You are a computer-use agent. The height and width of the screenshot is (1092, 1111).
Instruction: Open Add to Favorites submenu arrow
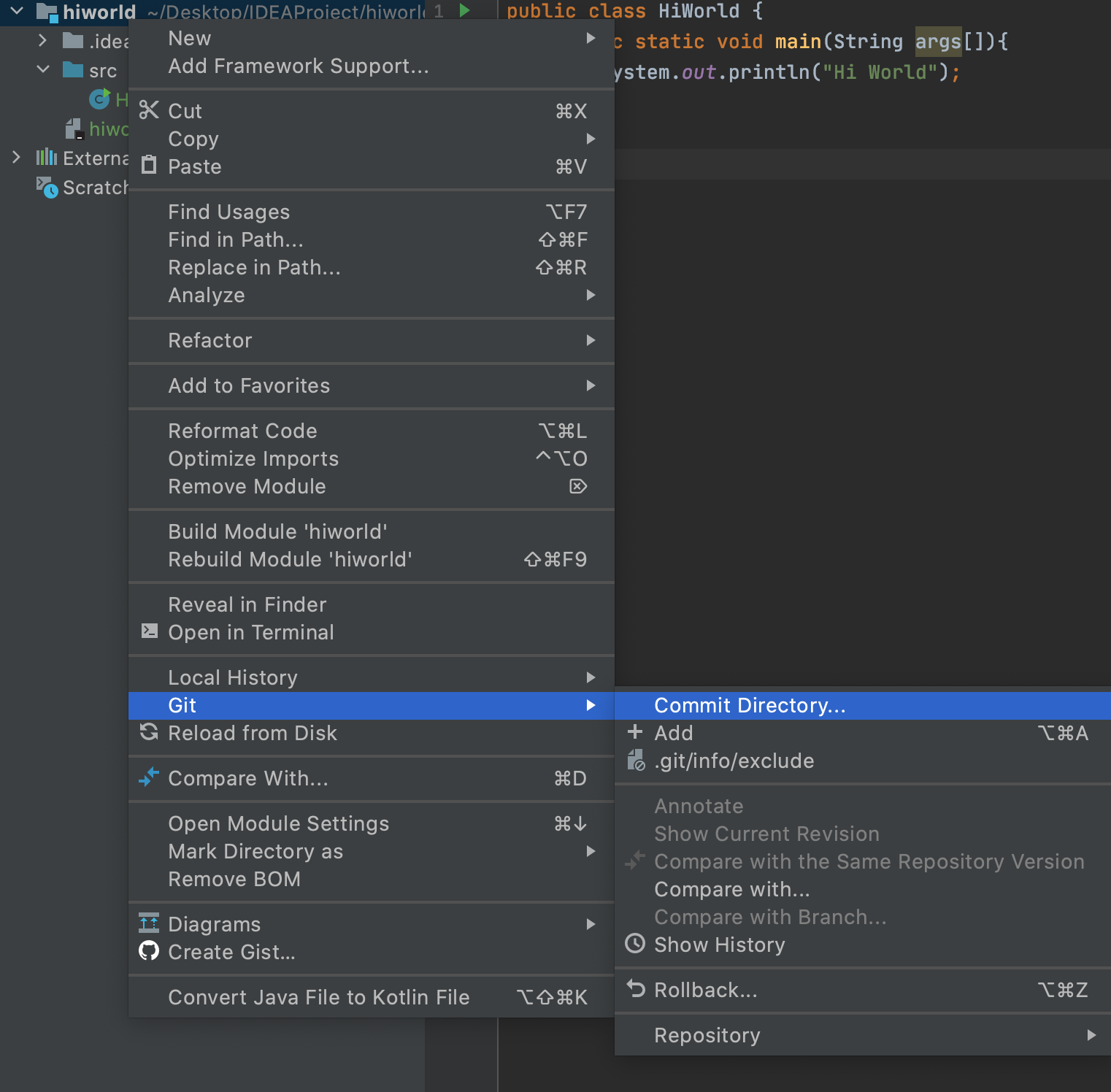(x=591, y=385)
